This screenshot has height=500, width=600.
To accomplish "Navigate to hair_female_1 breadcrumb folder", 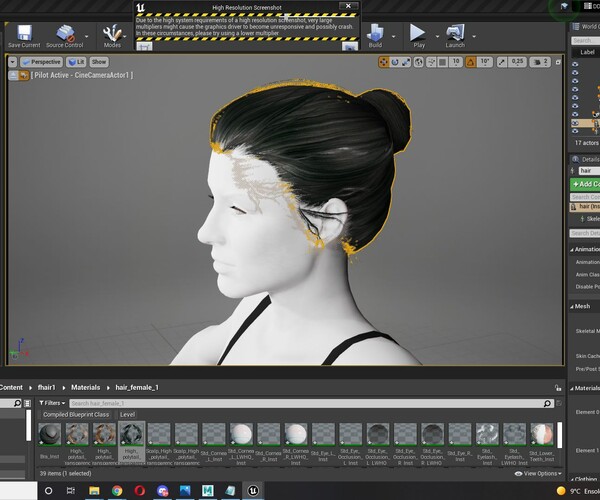I will pos(137,388).
